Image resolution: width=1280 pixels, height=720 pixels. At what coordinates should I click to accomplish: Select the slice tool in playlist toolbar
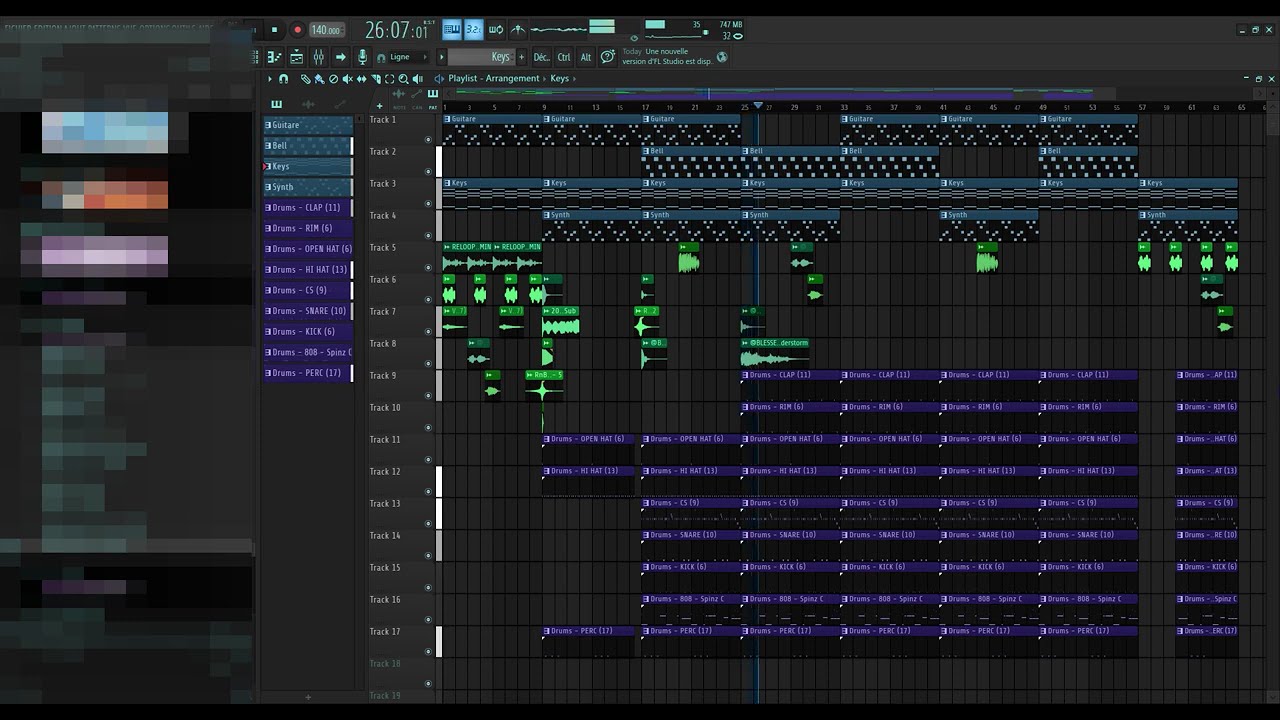(376, 79)
